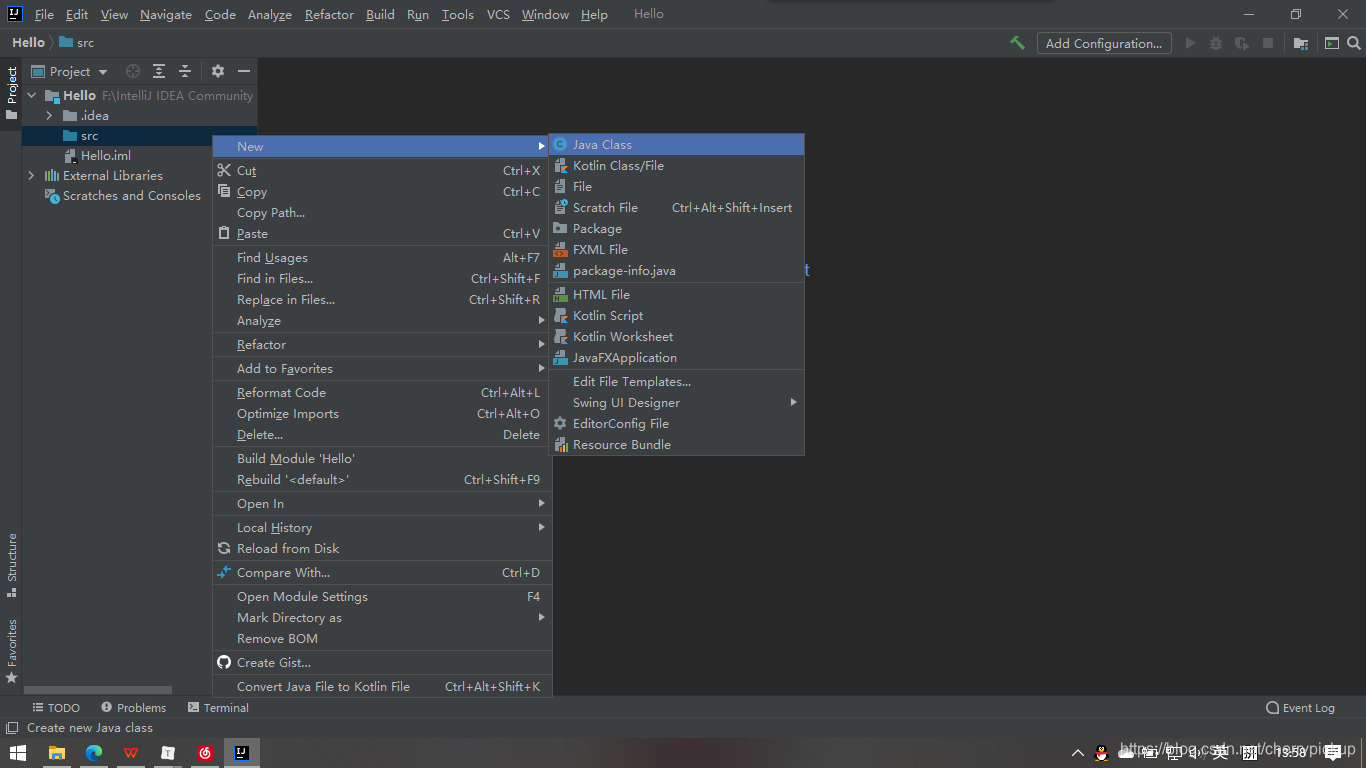Select File entry in New submenu

[677, 186]
